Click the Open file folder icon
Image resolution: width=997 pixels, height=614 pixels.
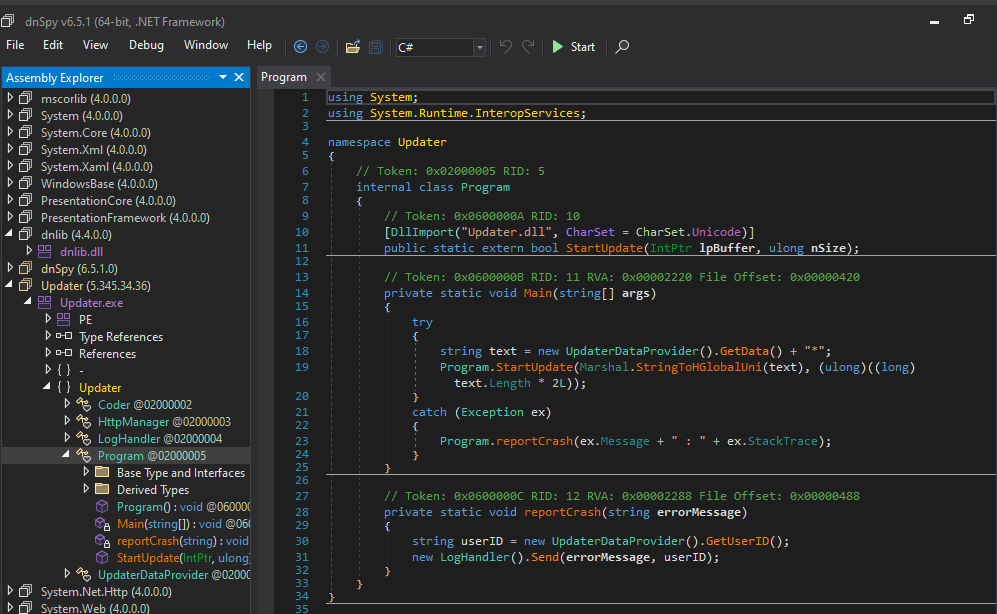[x=352, y=46]
